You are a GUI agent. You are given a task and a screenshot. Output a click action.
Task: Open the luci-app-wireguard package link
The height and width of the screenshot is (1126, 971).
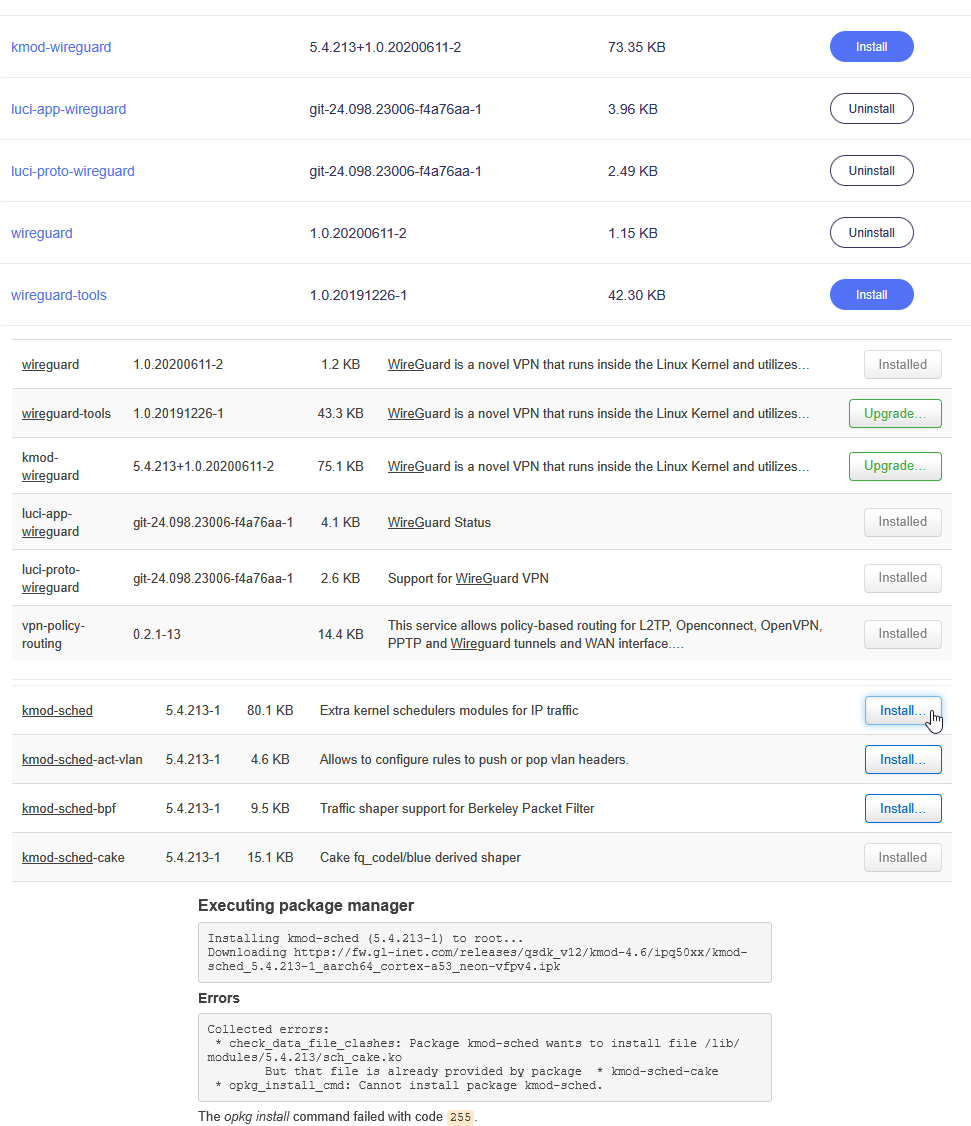point(68,109)
